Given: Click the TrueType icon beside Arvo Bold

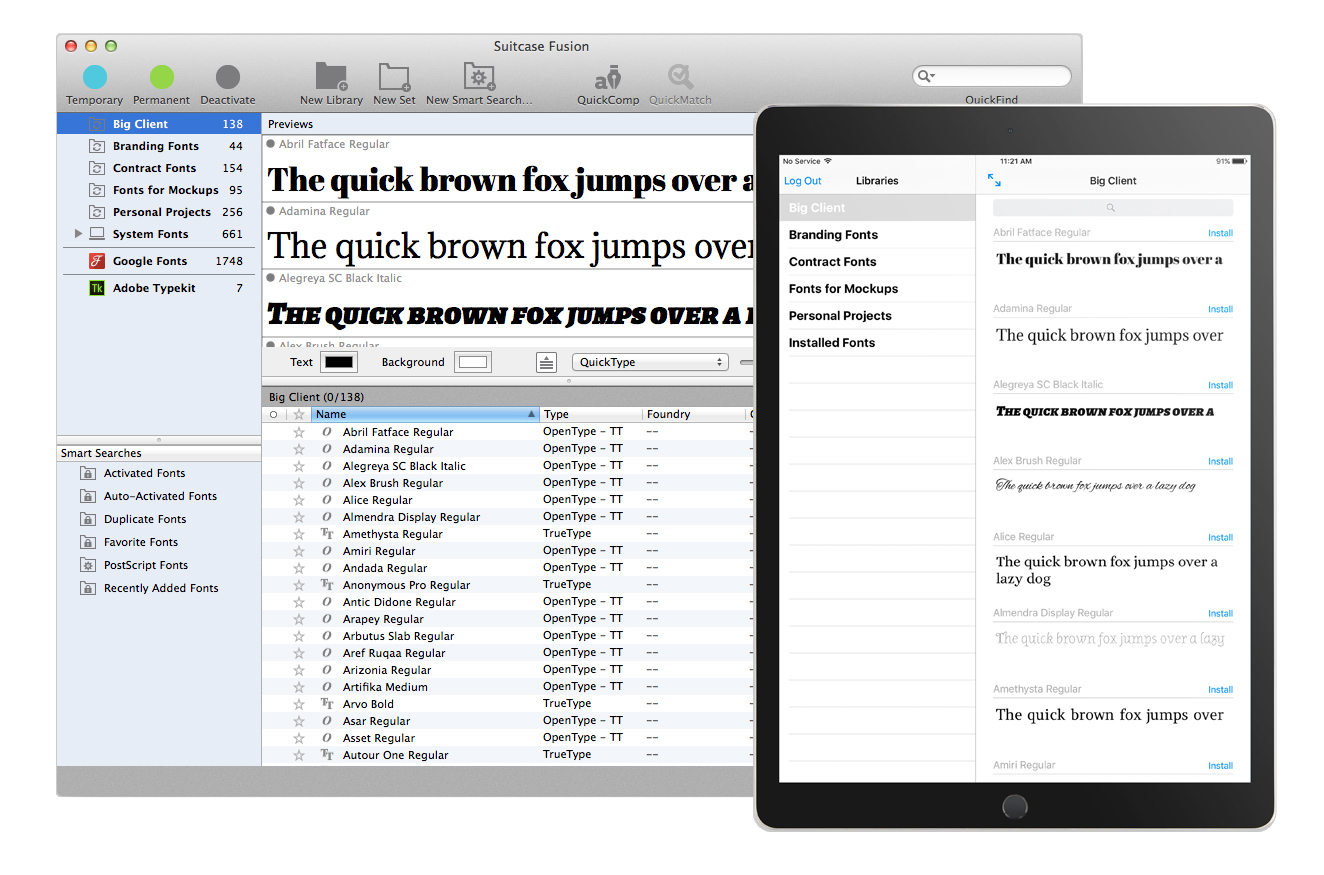Looking at the screenshot, I should [x=327, y=704].
